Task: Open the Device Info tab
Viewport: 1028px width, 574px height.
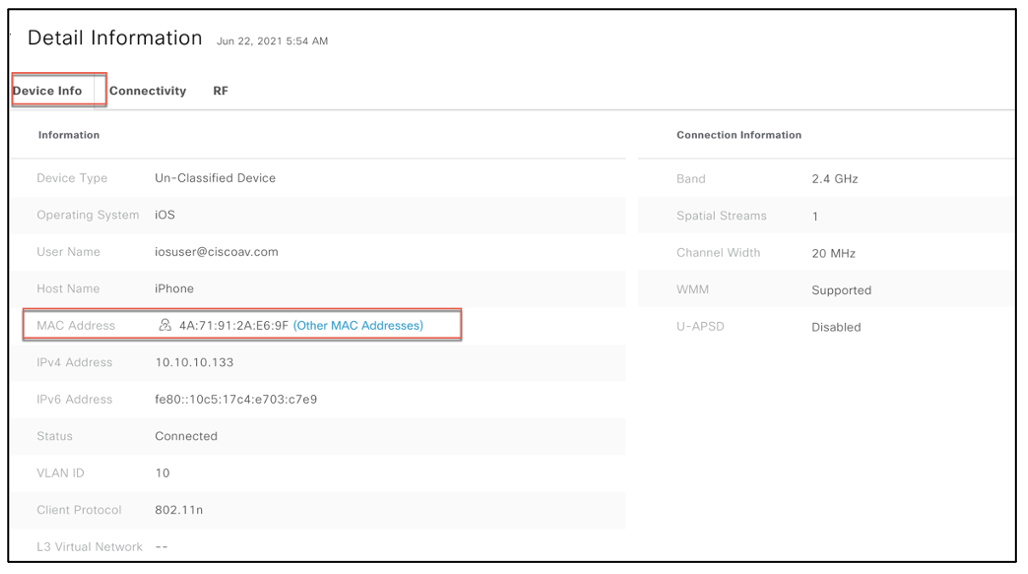Action: (x=48, y=91)
